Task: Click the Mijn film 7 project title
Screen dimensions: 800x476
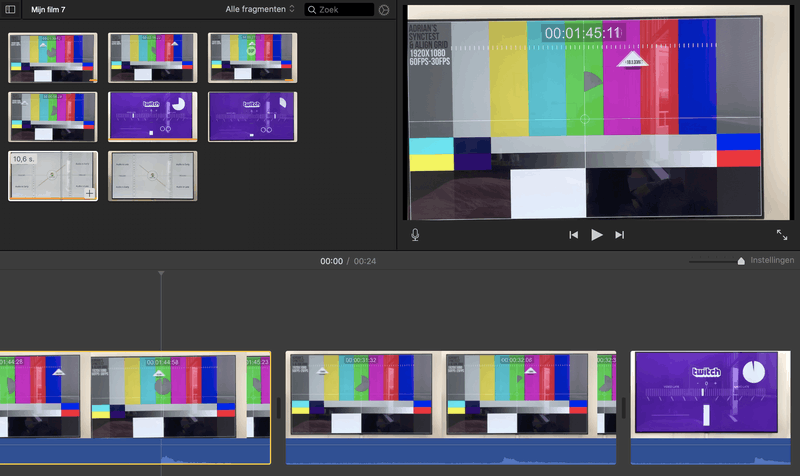Action: [x=48, y=9]
